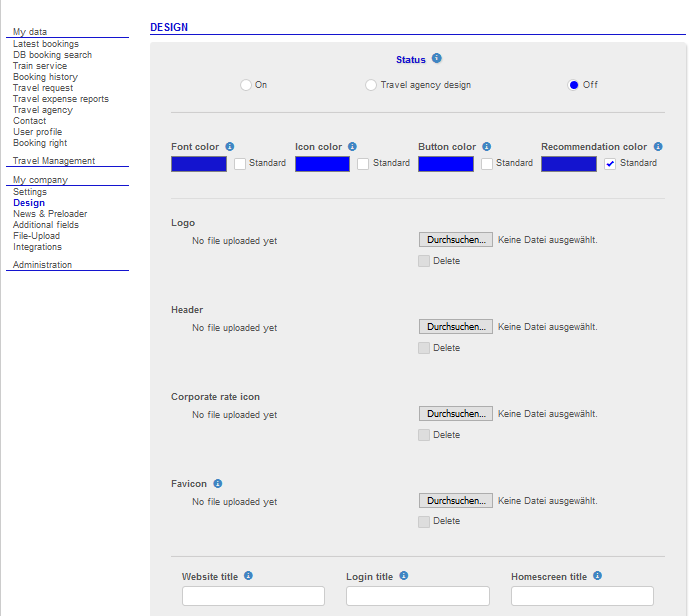Open the Administration menu section

click(42, 265)
